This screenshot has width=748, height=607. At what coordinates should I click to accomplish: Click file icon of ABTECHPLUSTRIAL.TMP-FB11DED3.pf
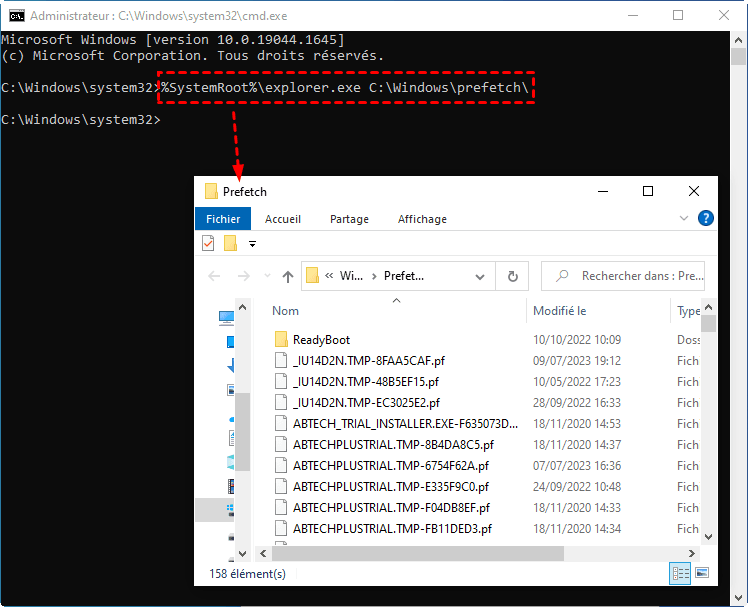[x=281, y=528]
